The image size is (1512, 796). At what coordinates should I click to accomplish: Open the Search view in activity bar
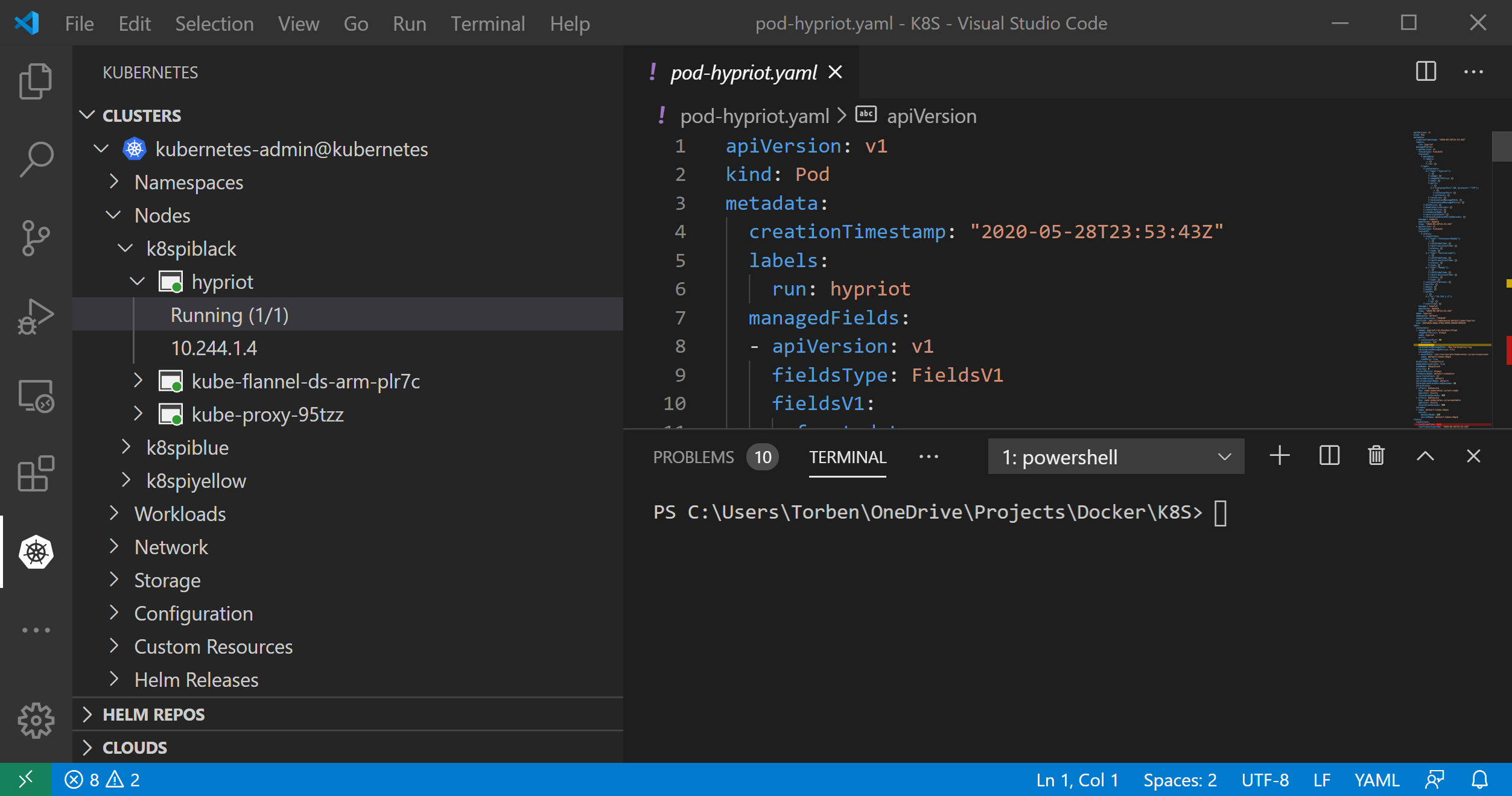(36, 159)
